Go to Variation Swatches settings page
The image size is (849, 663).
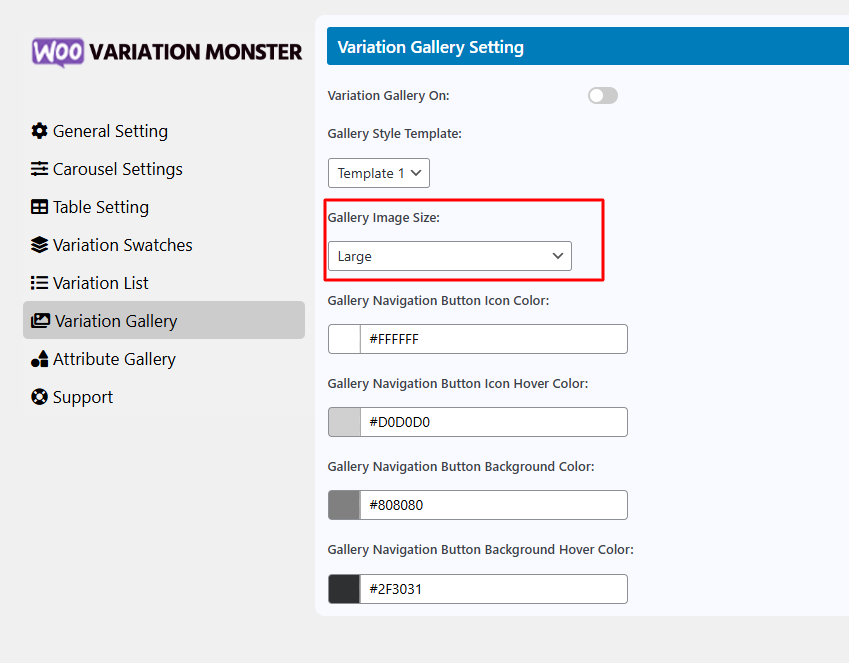pyautogui.click(x=112, y=245)
